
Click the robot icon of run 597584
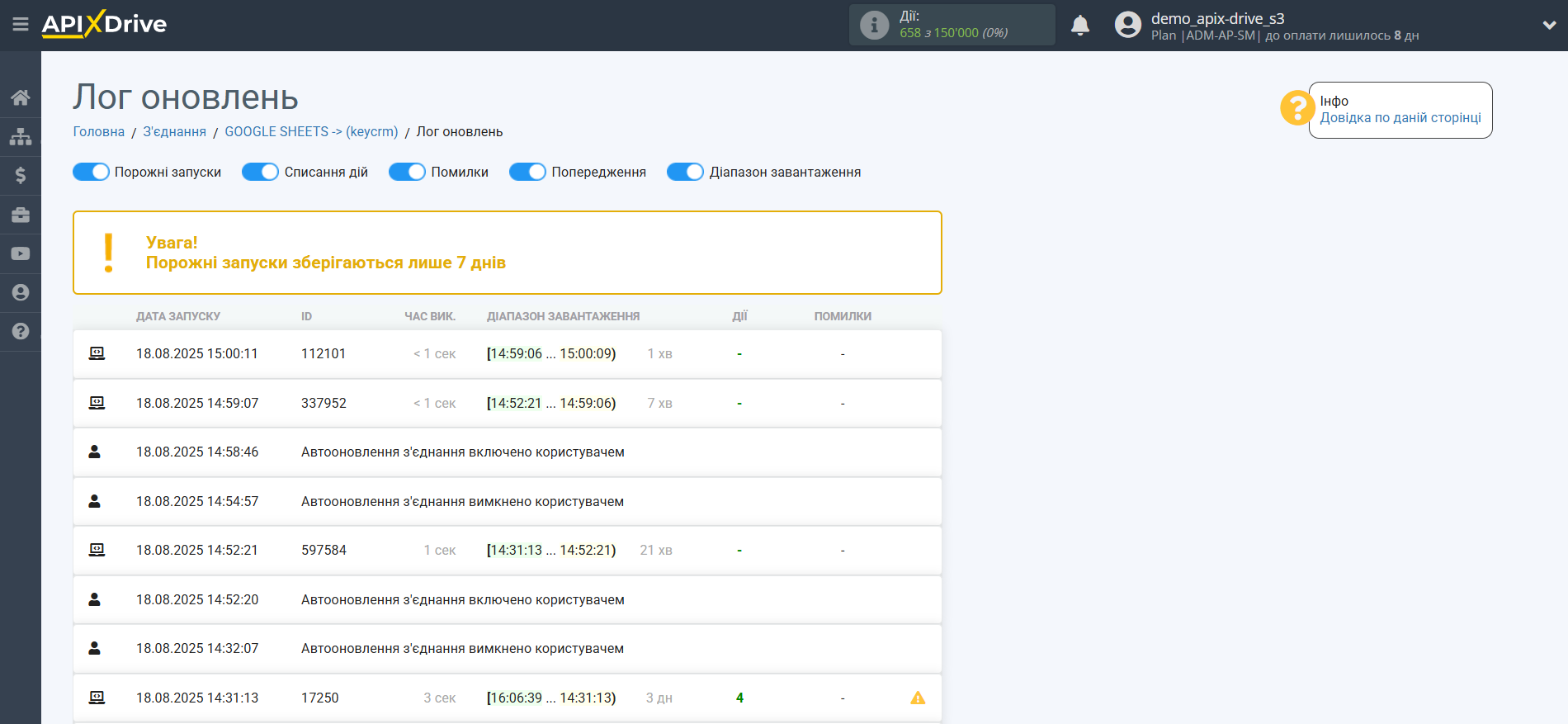[97, 550]
